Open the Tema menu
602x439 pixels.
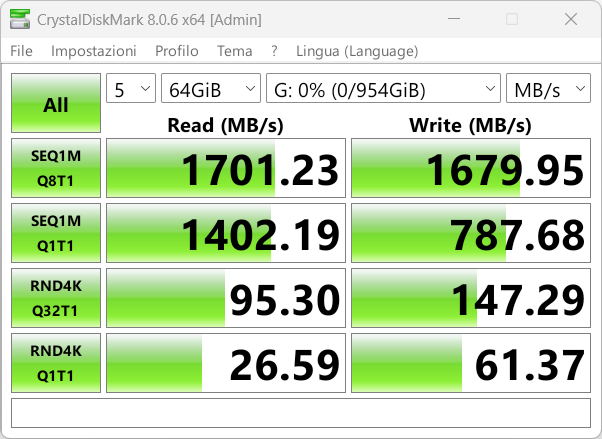235,51
